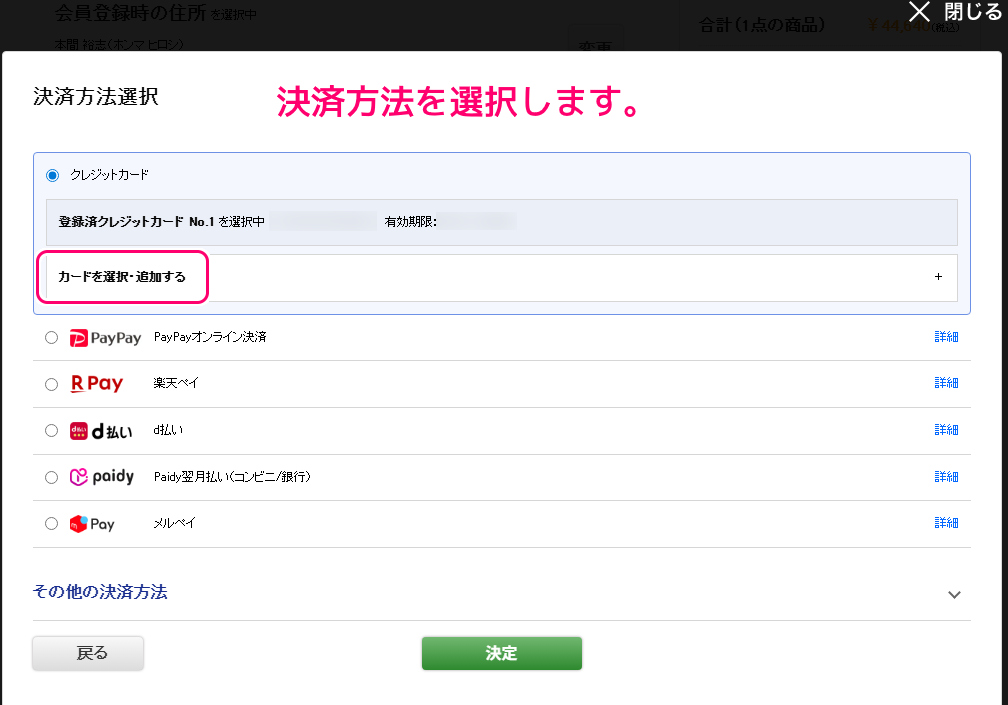Image resolution: width=1008 pixels, height=705 pixels.
Task: Open 詳細 details for PayPay
Action: [x=946, y=337]
